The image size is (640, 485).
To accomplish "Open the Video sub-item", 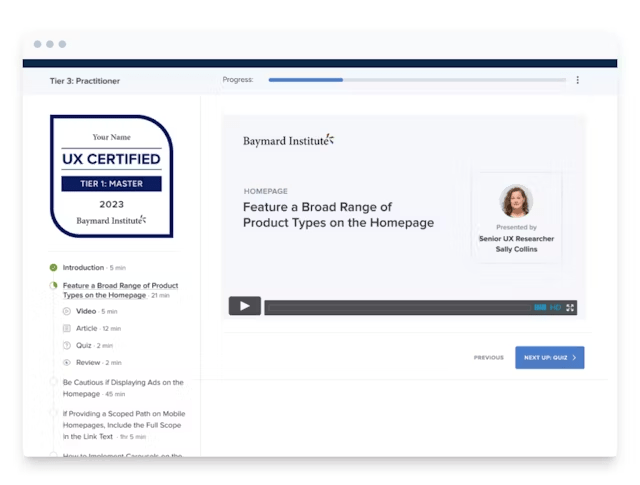I will pos(96,311).
